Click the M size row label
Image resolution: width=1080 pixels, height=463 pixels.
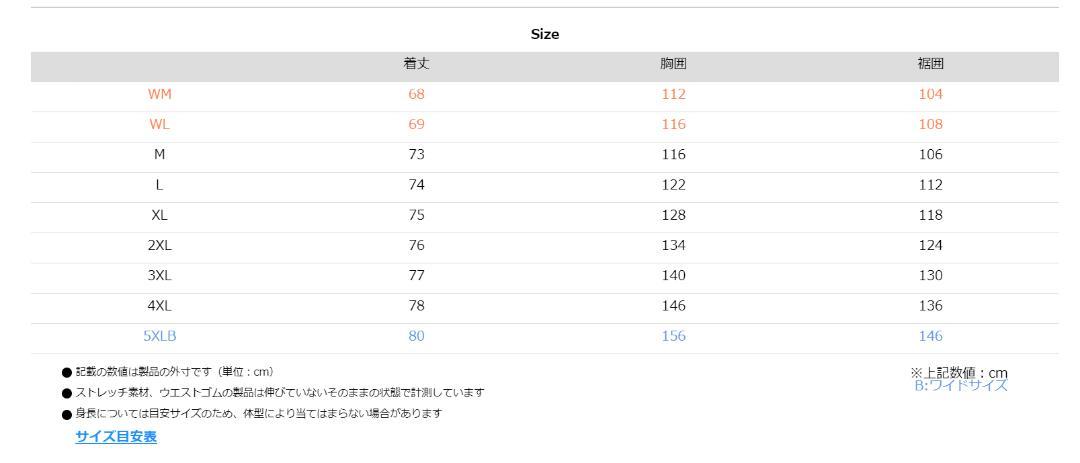pos(159,155)
